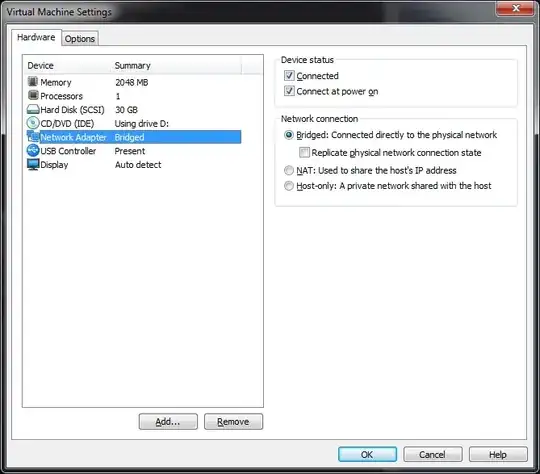540x474 pixels.
Task: Select the Memory row label
Action: pos(56,82)
